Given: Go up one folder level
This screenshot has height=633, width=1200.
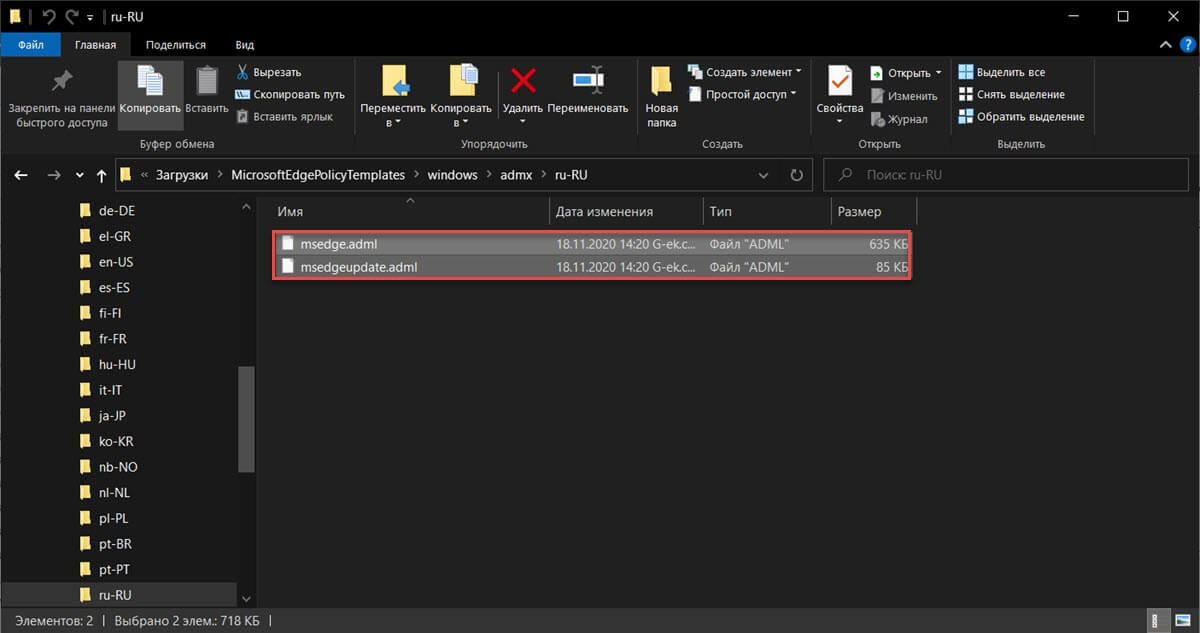Looking at the screenshot, I should coord(101,175).
